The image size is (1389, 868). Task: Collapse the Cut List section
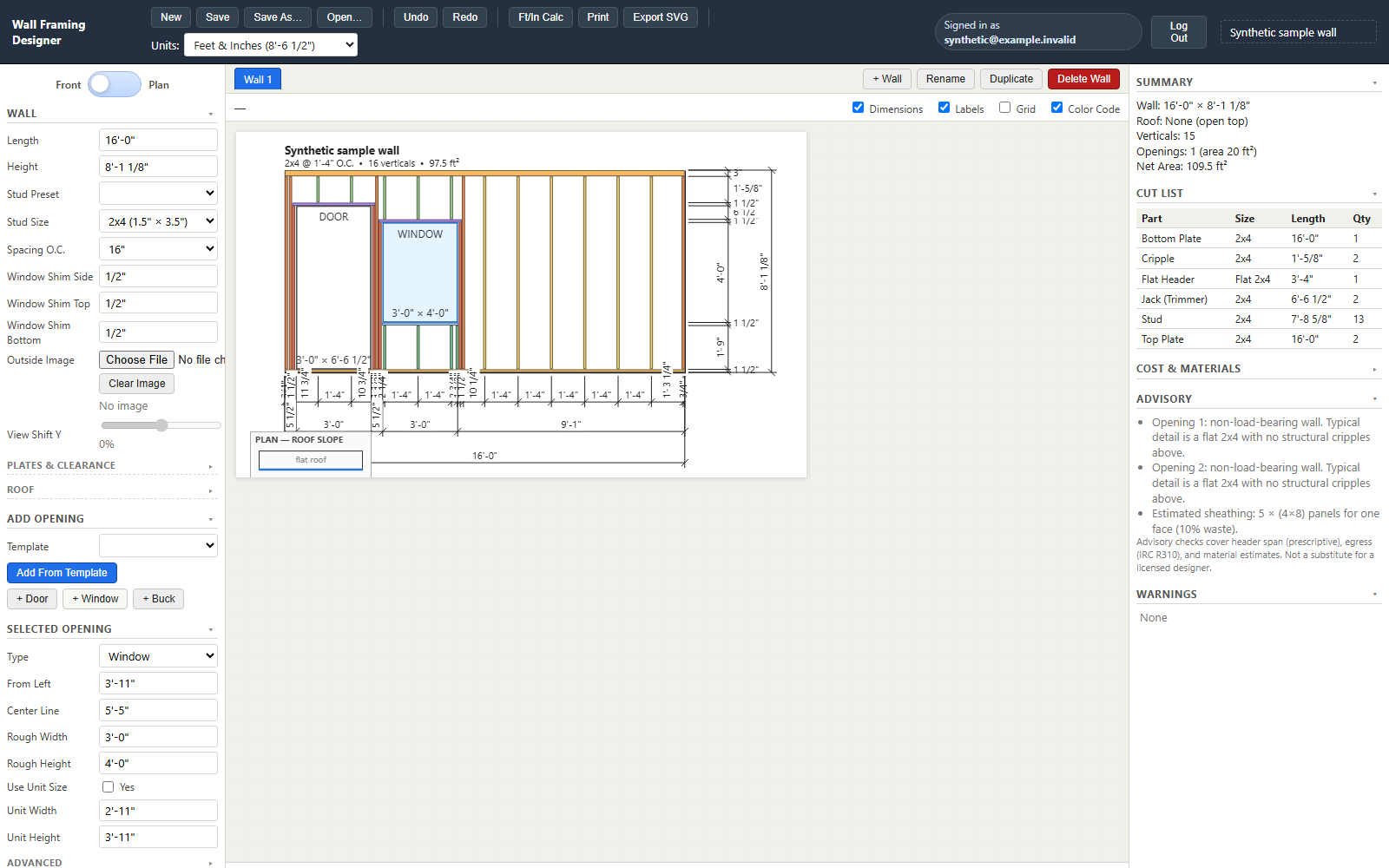click(x=1258, y=194)
